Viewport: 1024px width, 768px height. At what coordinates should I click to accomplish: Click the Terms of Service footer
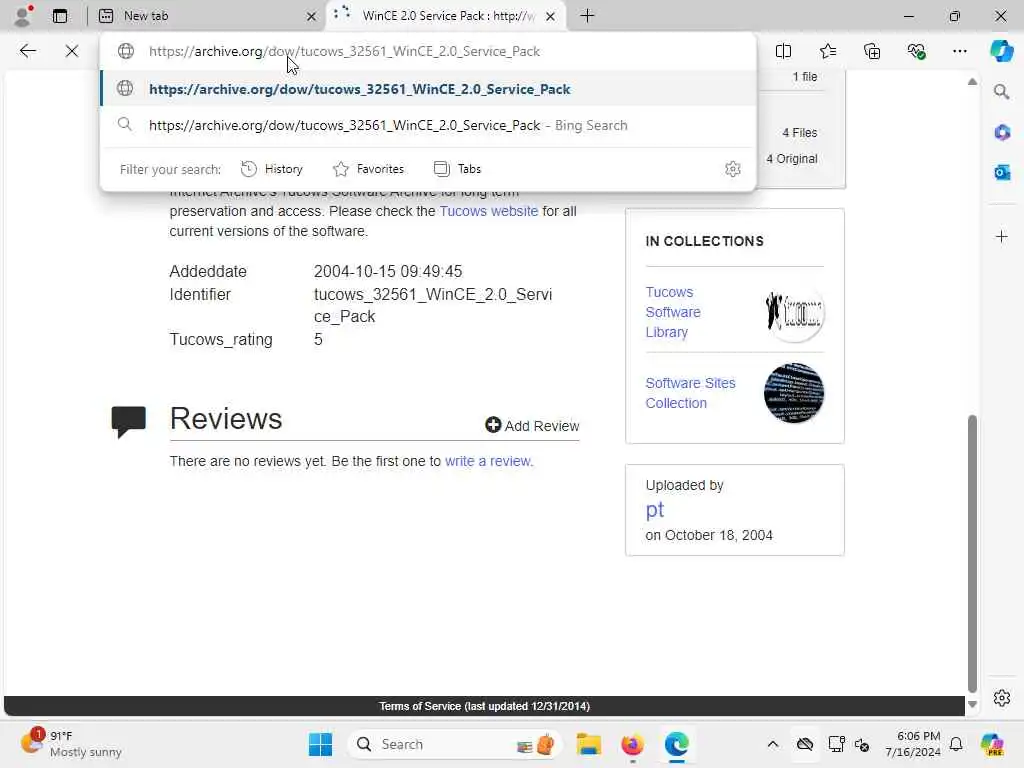coord(484,706)
